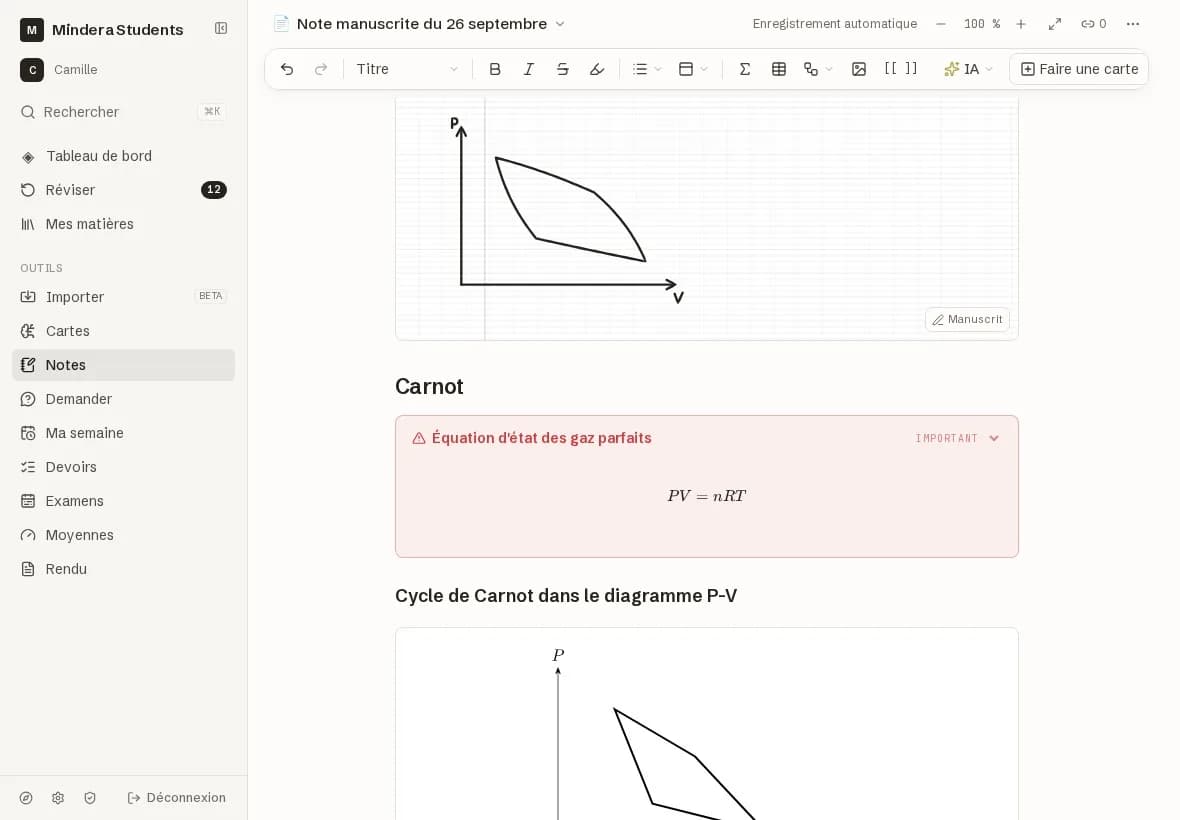Image resolution: width=1180 pixels, height=820 pixels.
Task: Click Déconnexion to log out
Action: click(177, 798)
